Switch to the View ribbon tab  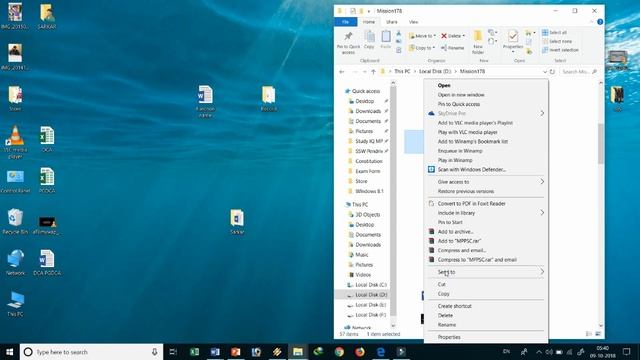tap(413, 22)
